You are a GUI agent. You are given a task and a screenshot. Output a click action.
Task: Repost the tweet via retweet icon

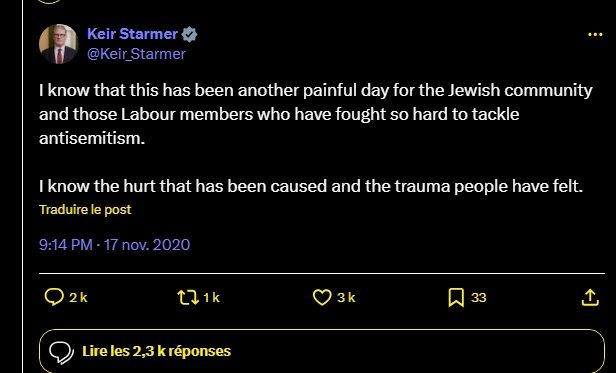coord(188,298)
